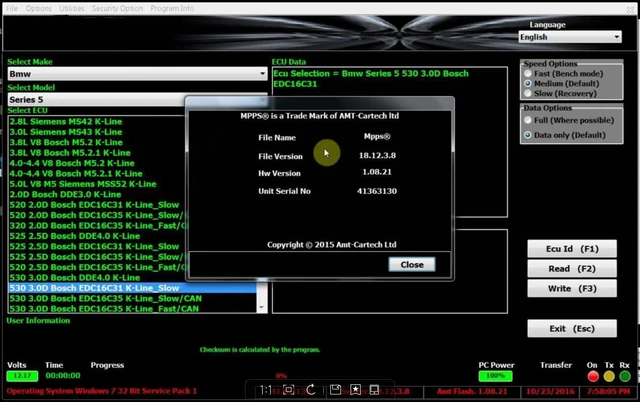Screen dimensions: 640x402
Task: Select 320 2.0D Bosch EDC16C35 K-Line_Fast entry
Action: 97,226
